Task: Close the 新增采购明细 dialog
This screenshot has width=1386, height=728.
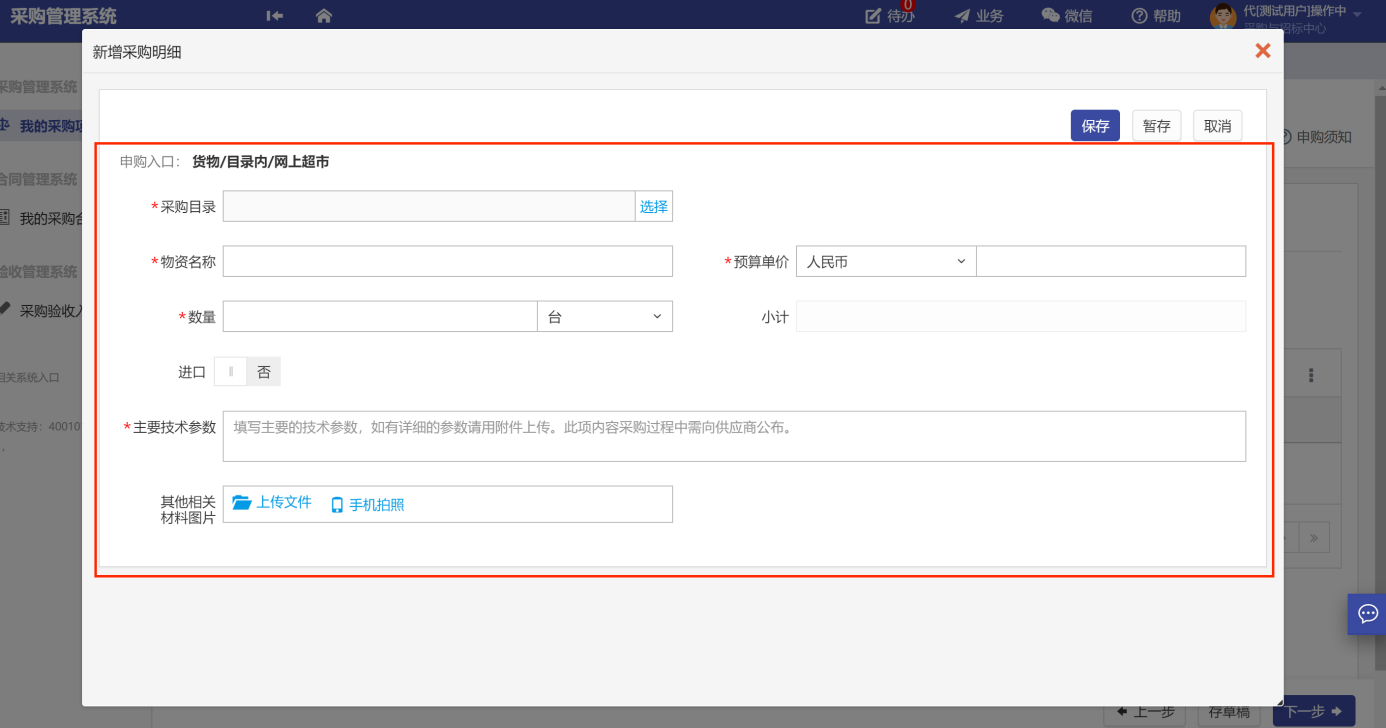Action: (x=1262, y=51)
